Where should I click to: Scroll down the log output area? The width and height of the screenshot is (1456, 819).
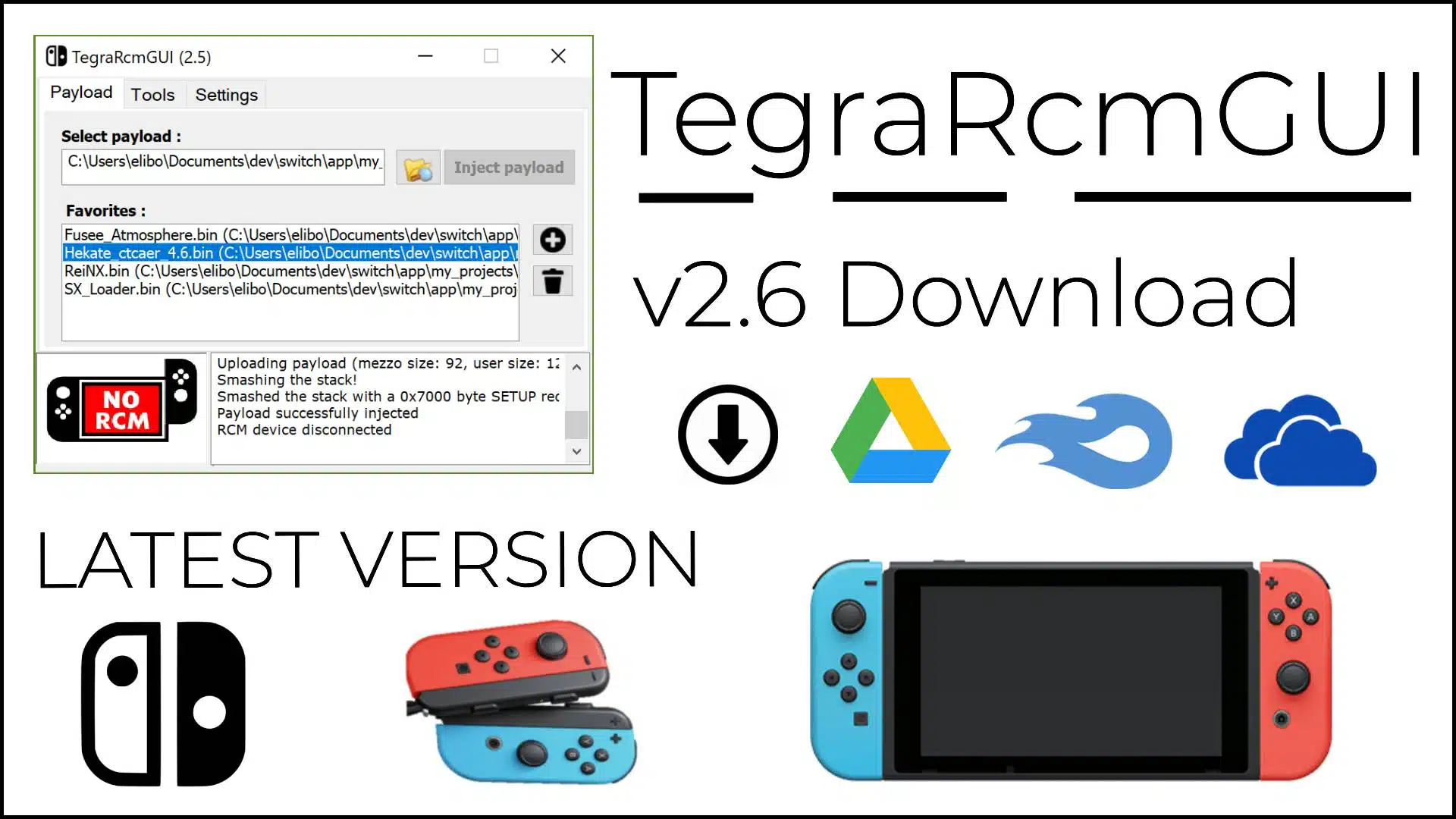click(x=577, y=452)
